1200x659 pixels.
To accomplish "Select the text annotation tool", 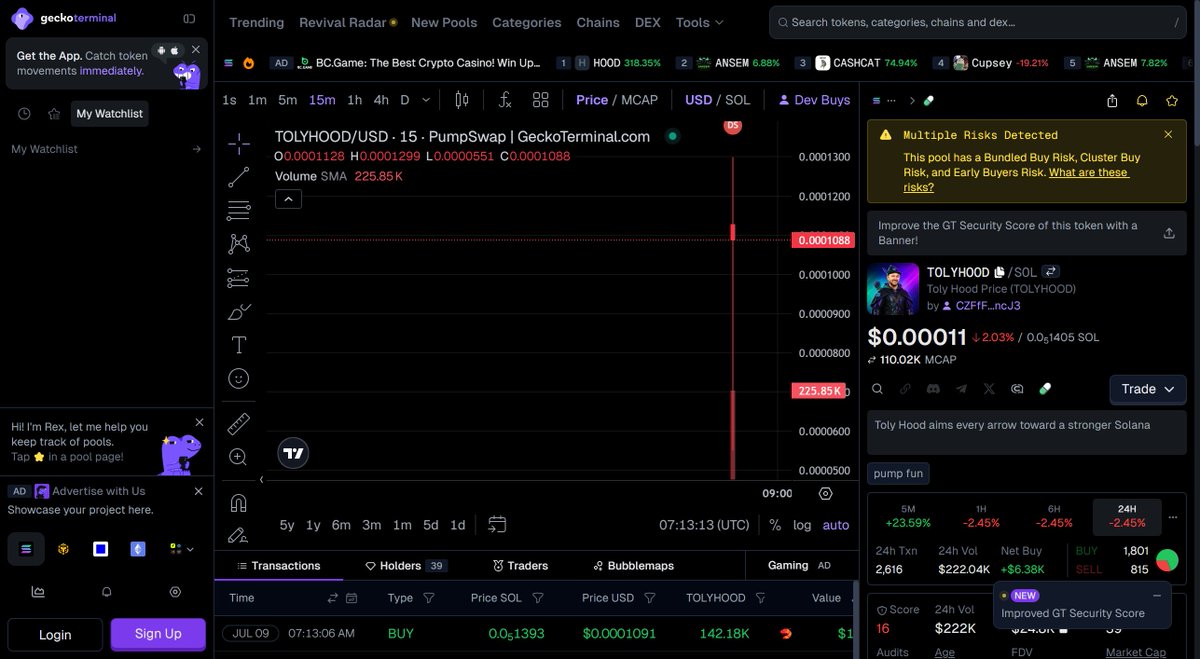I will (238, 345).
